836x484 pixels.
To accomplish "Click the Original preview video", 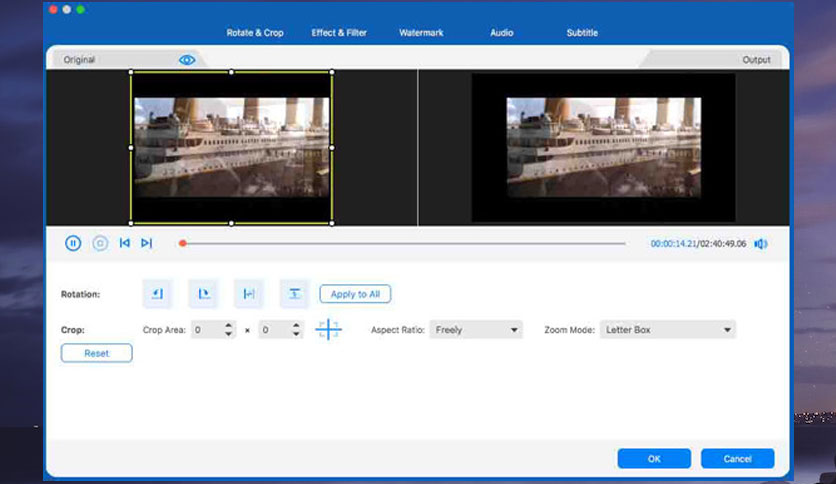I will click(231, 148).
